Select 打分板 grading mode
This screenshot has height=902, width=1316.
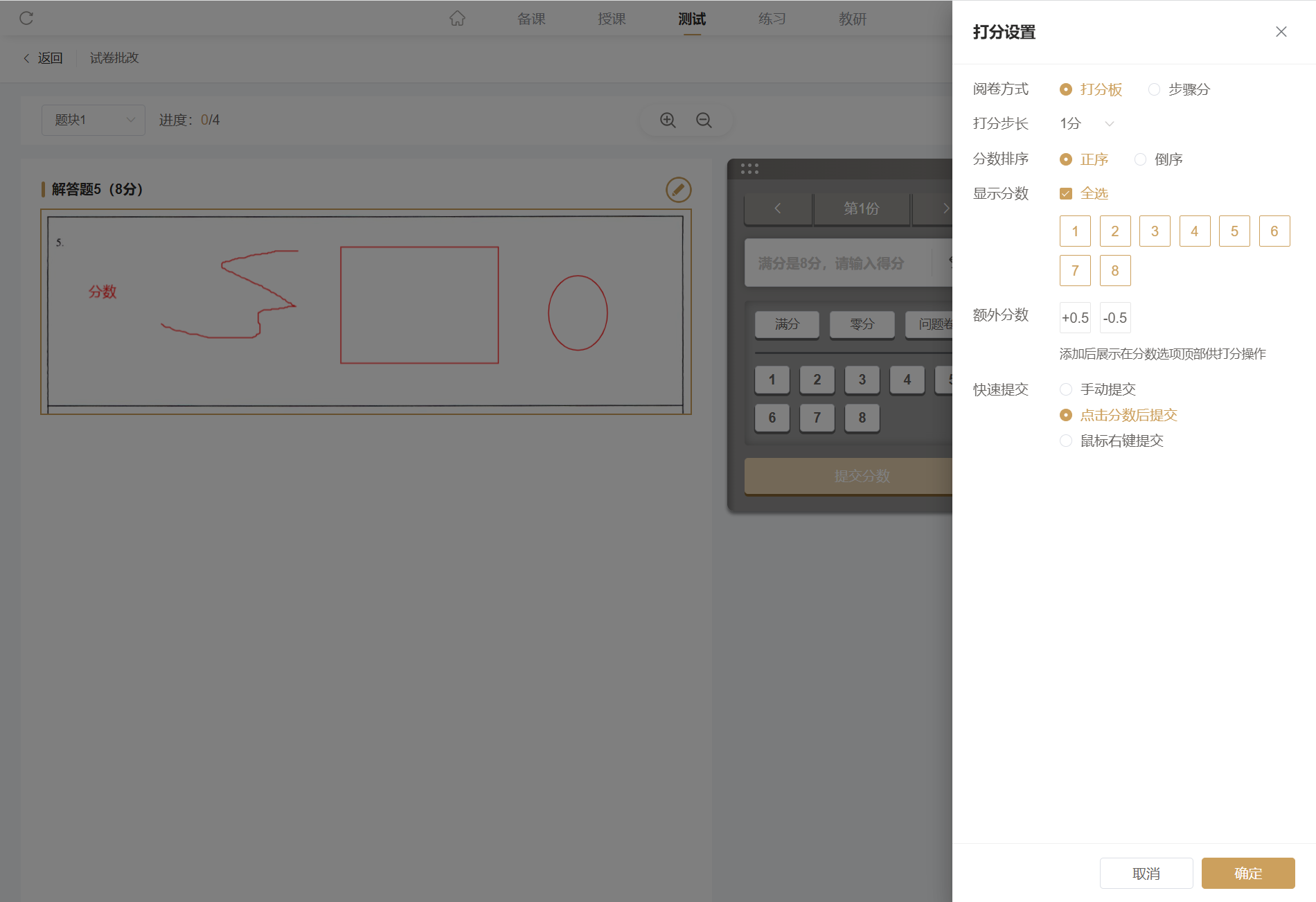(1091, 89)
